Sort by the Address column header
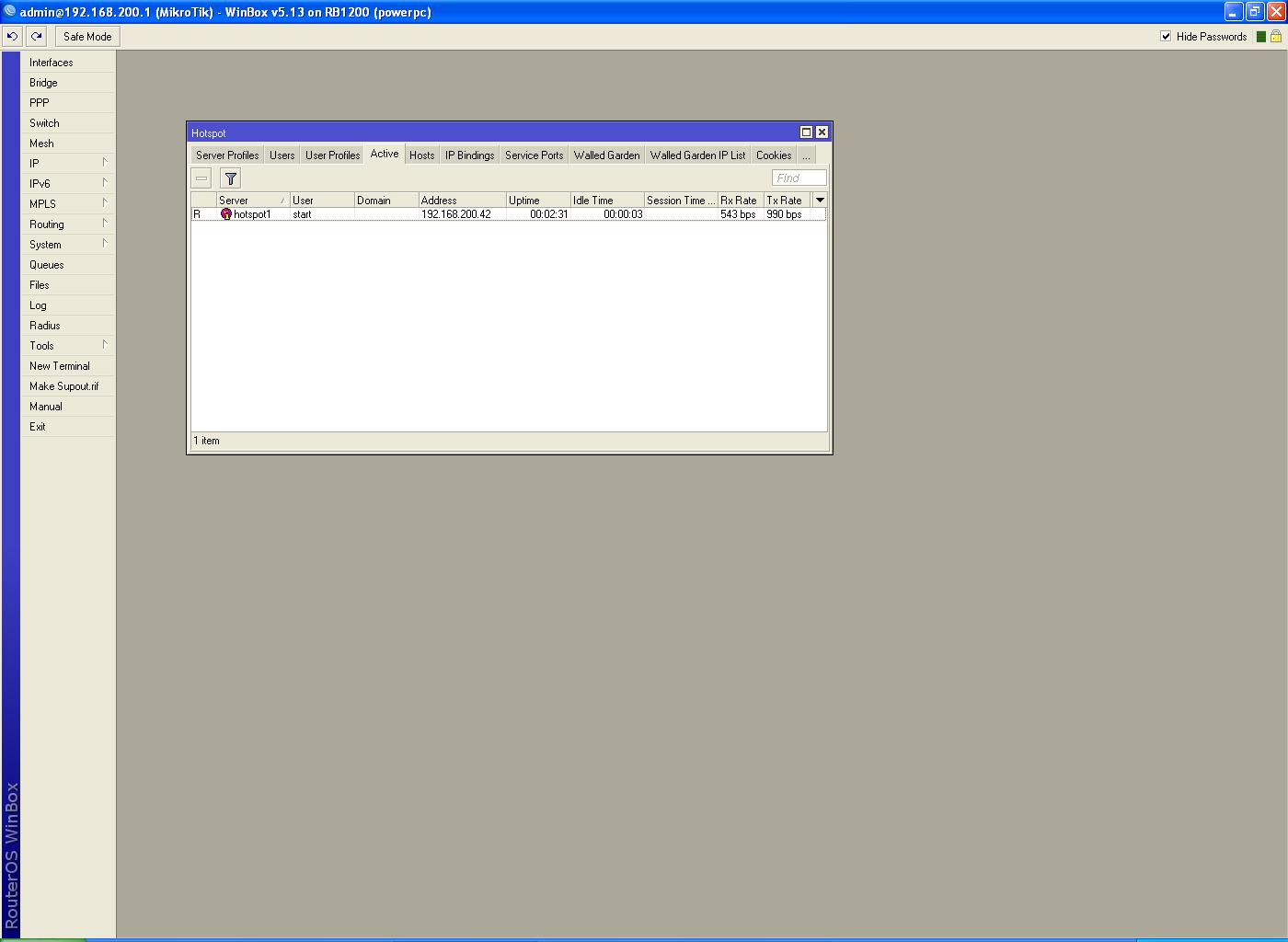This screenshot has width=1288, height=942. click(463, 201)
